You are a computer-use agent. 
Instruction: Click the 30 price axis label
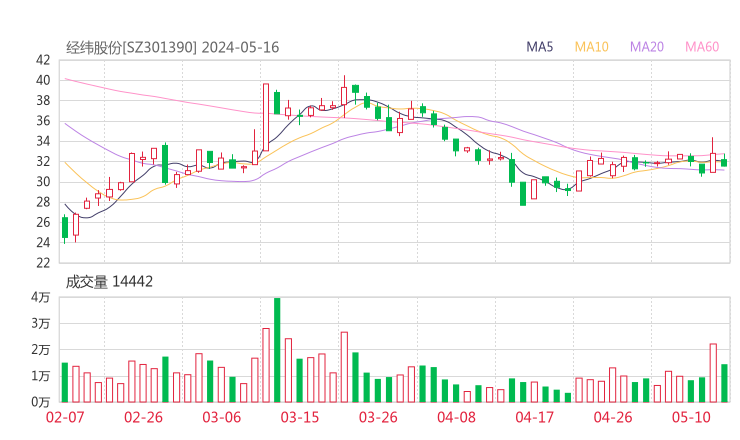click(43, 182)
